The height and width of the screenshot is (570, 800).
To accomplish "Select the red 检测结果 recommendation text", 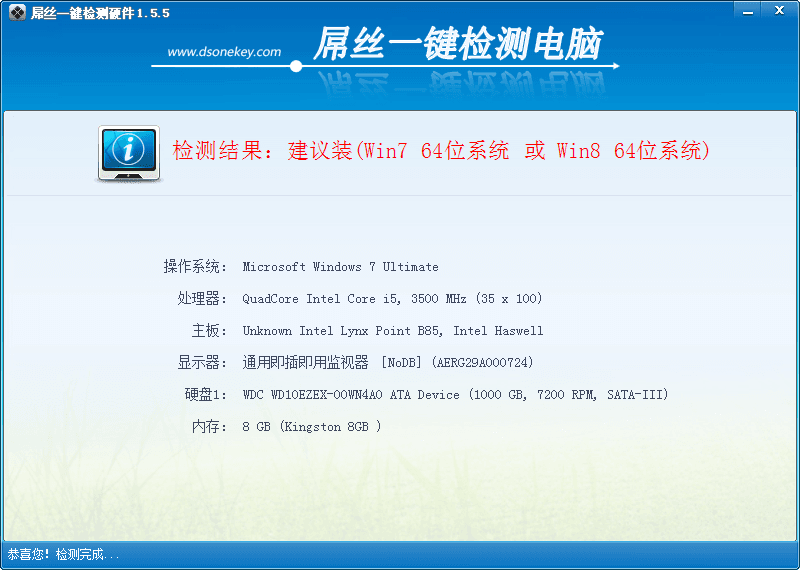I will pyautogui.click(x=441, y=151).
